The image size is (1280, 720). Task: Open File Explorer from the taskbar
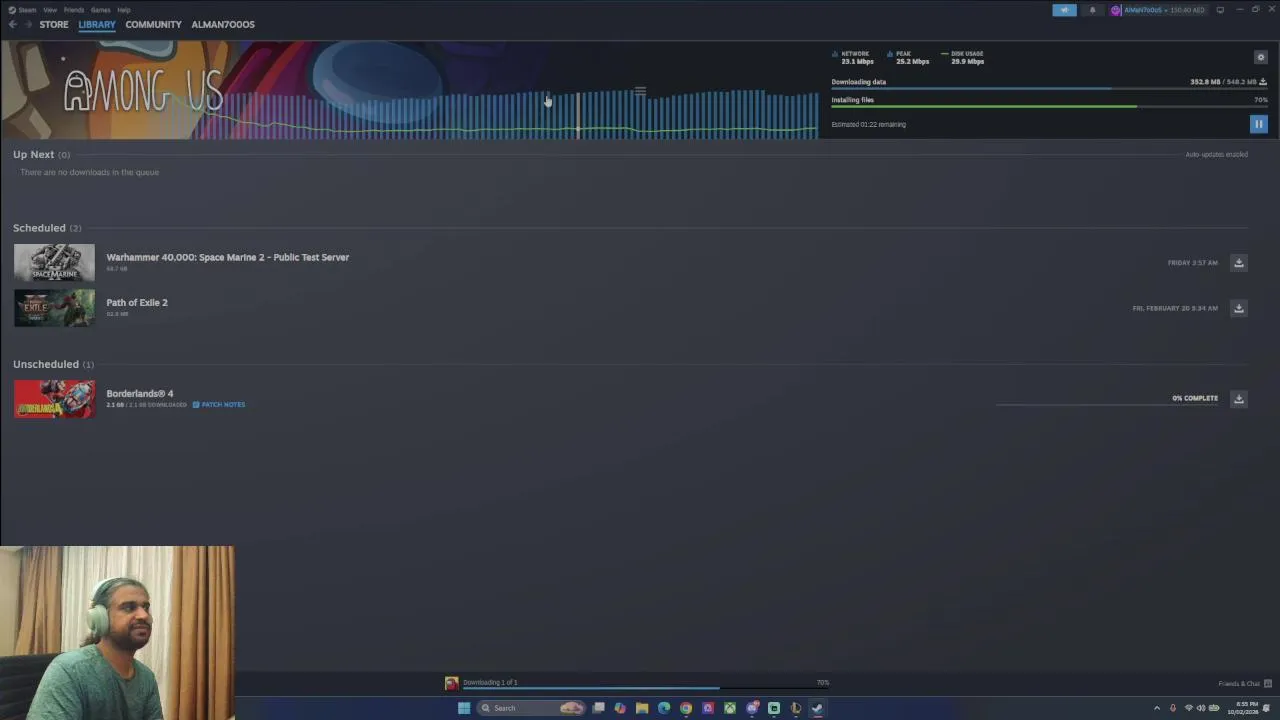pos(642,708)
